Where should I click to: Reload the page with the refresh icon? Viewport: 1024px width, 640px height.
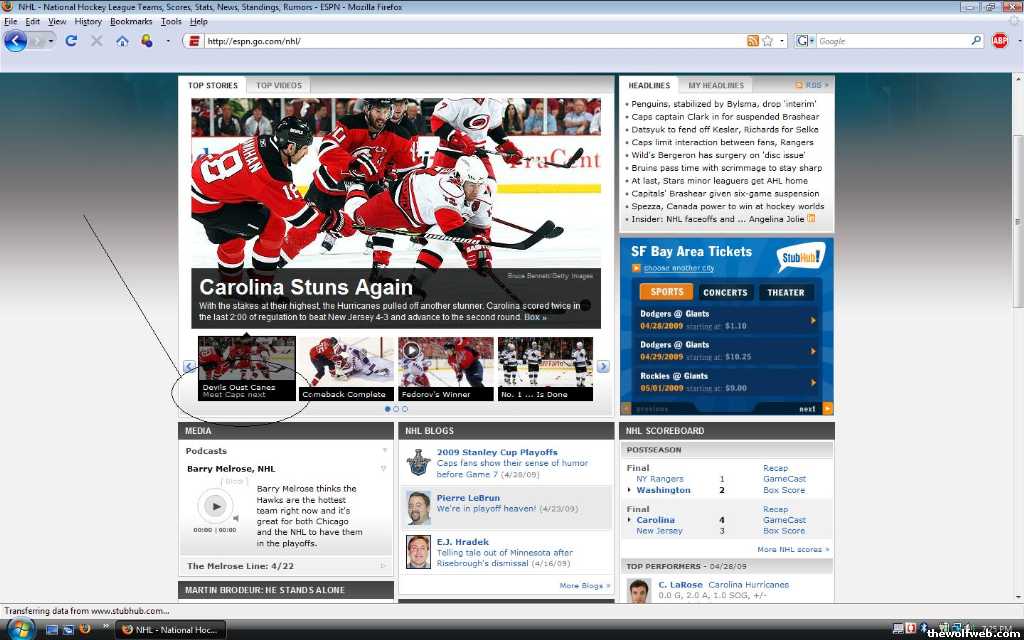[71, 41]
